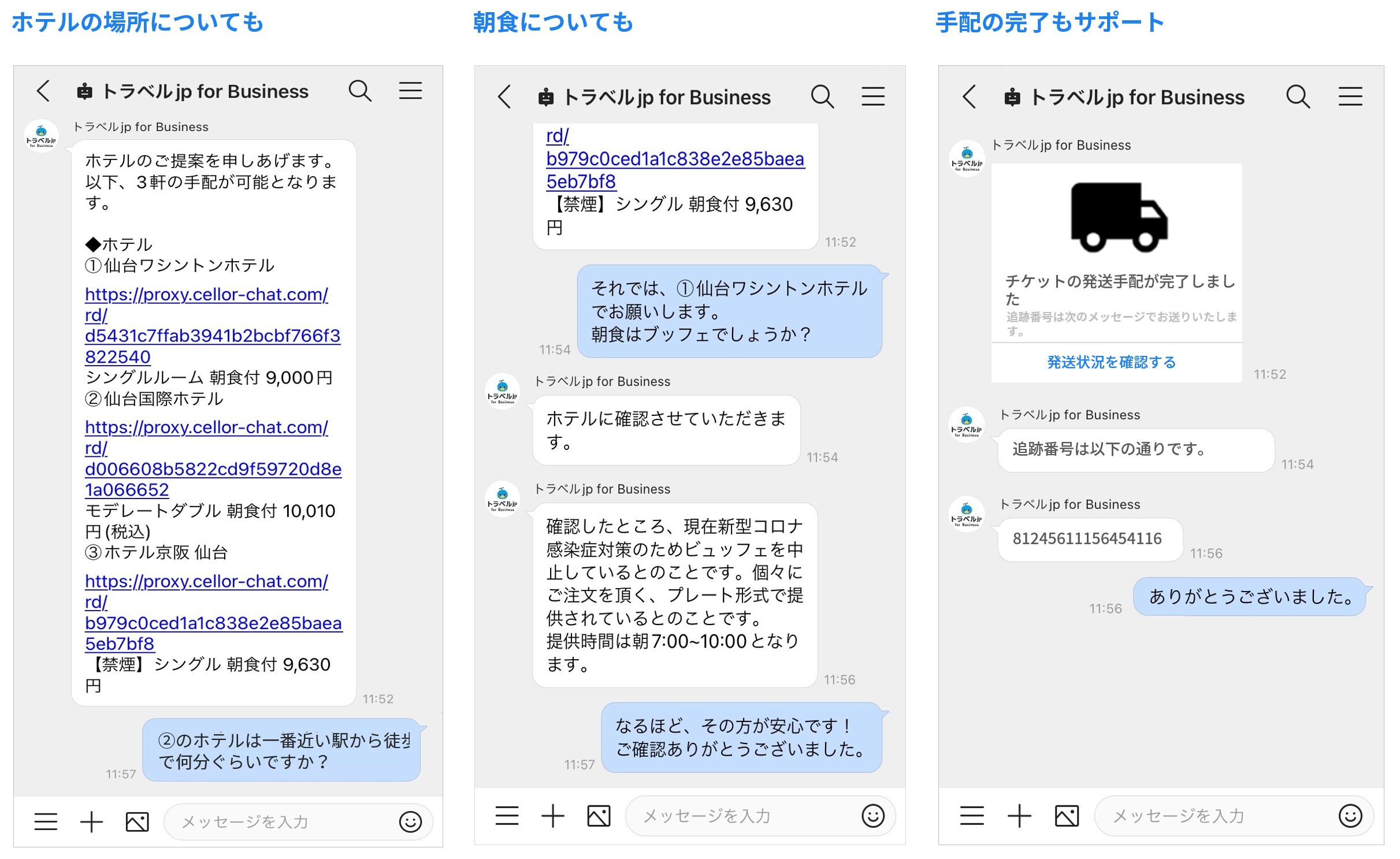This screenshot has height=859, width=1400.
Task: Open image picker icon in left chat bar
Action: (x=137, y=821)
